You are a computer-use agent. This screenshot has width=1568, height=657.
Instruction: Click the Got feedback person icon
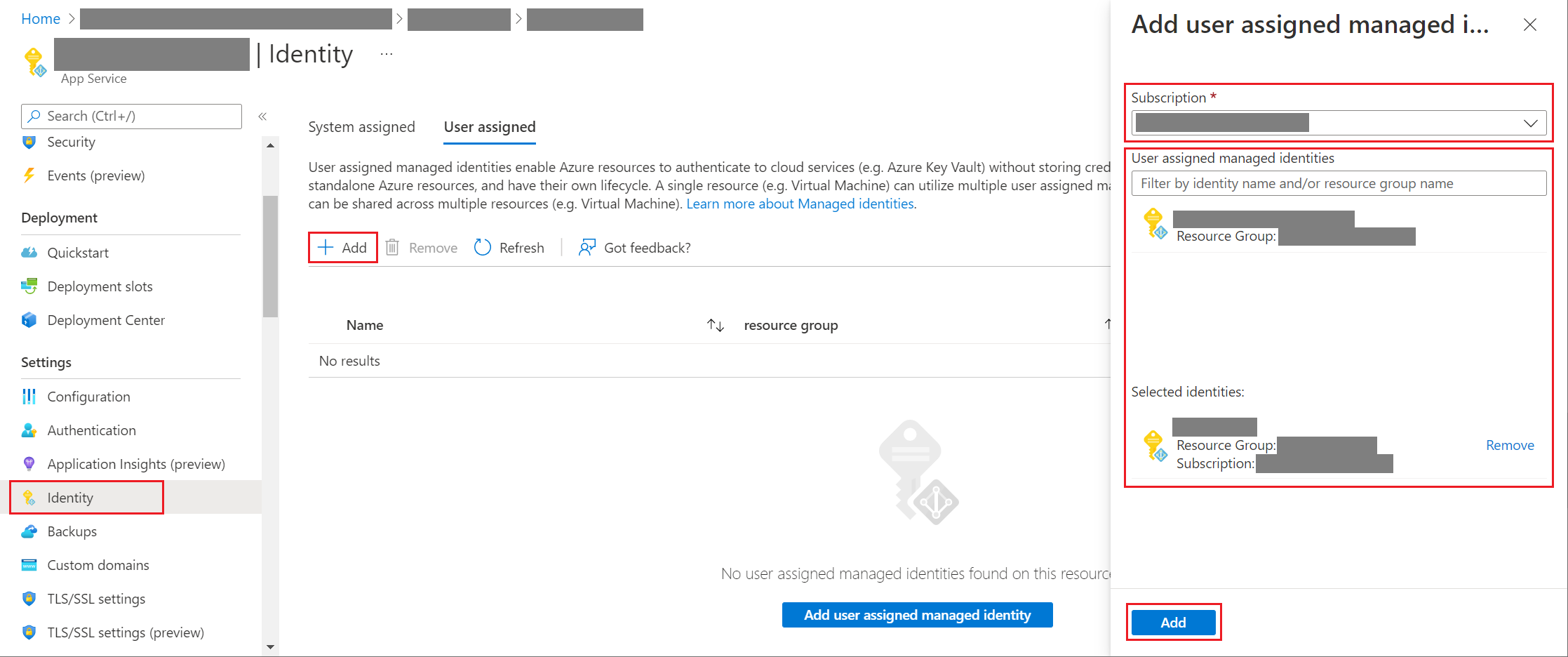pos(587,248)
